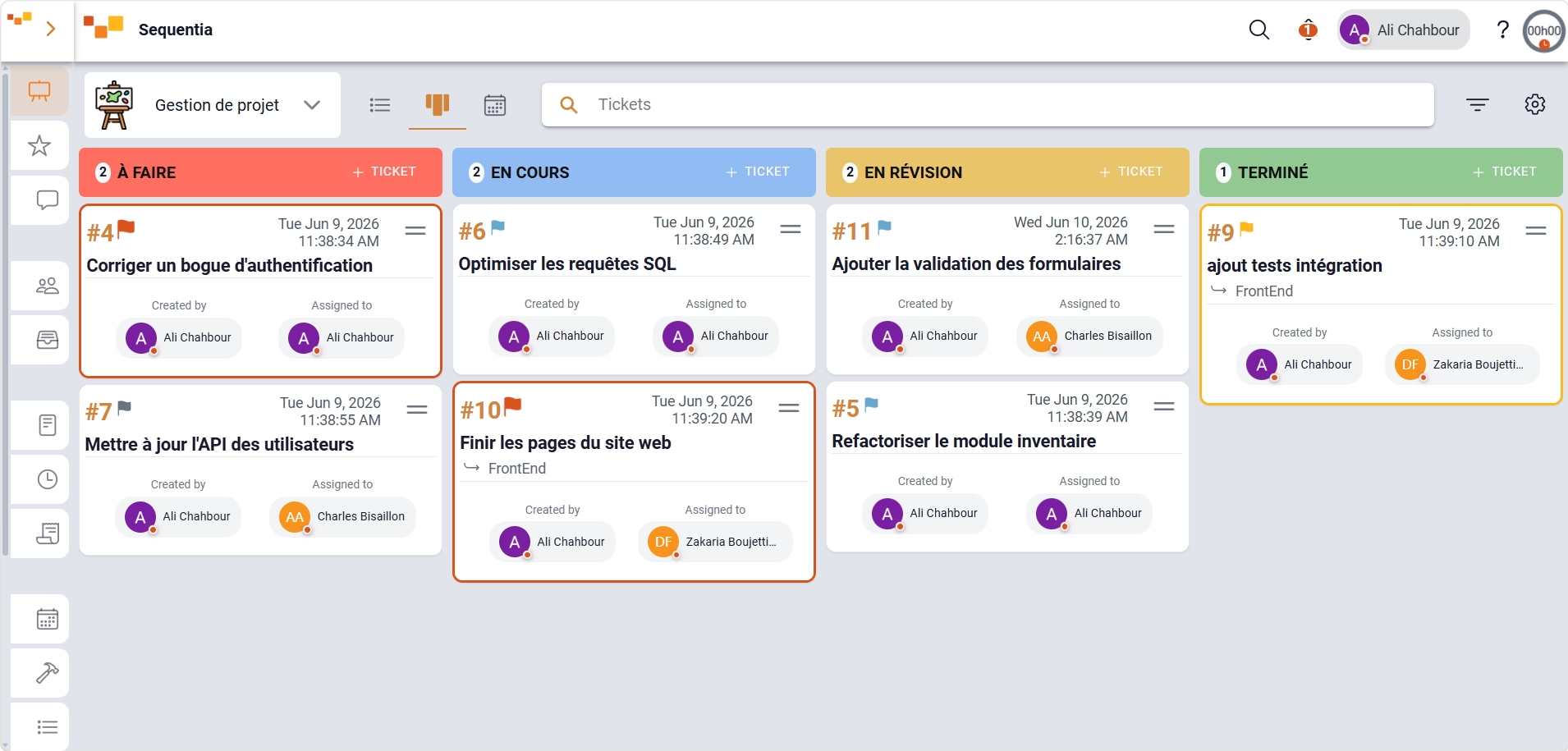
Task: Click Charles Bisaillon assignee on ticket #11
Action: (x=1089, y=336)
